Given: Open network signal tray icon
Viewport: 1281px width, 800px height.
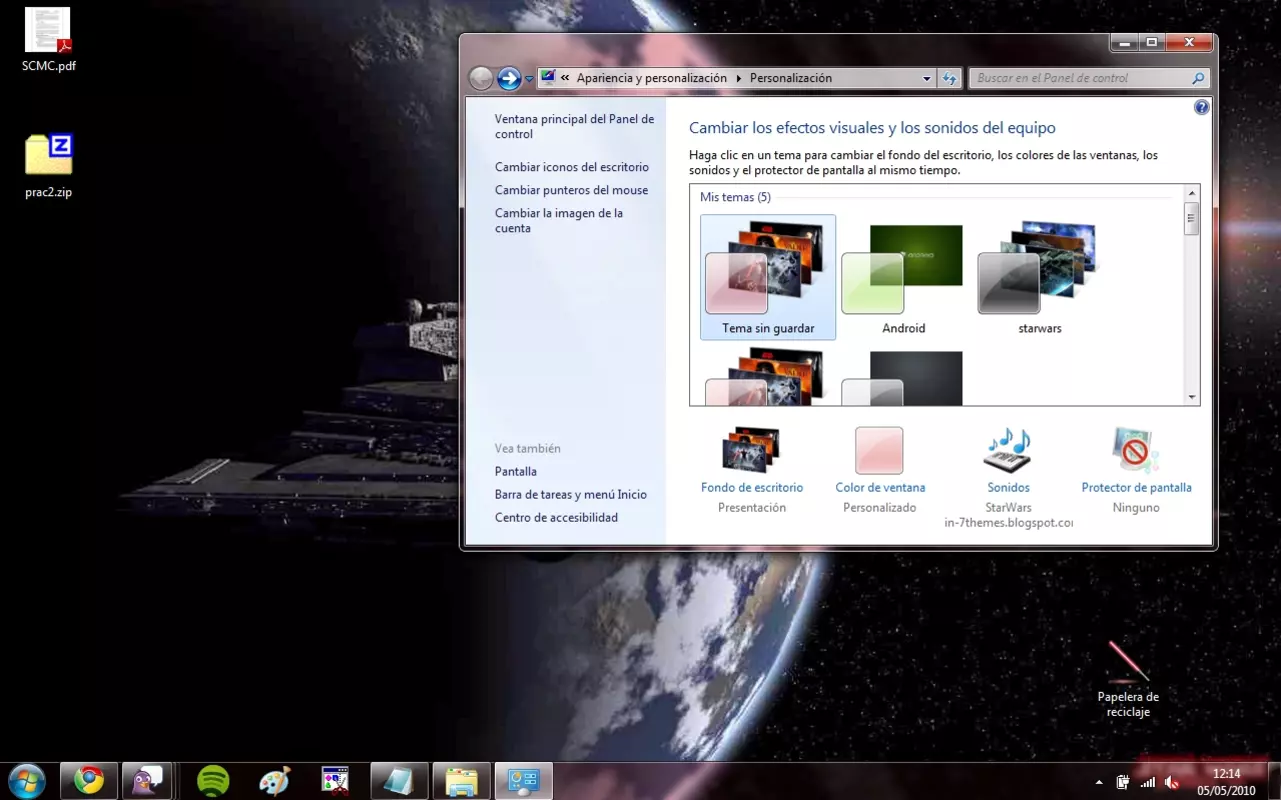Looking at the screenshot, I should click(x=1147, y=782).
